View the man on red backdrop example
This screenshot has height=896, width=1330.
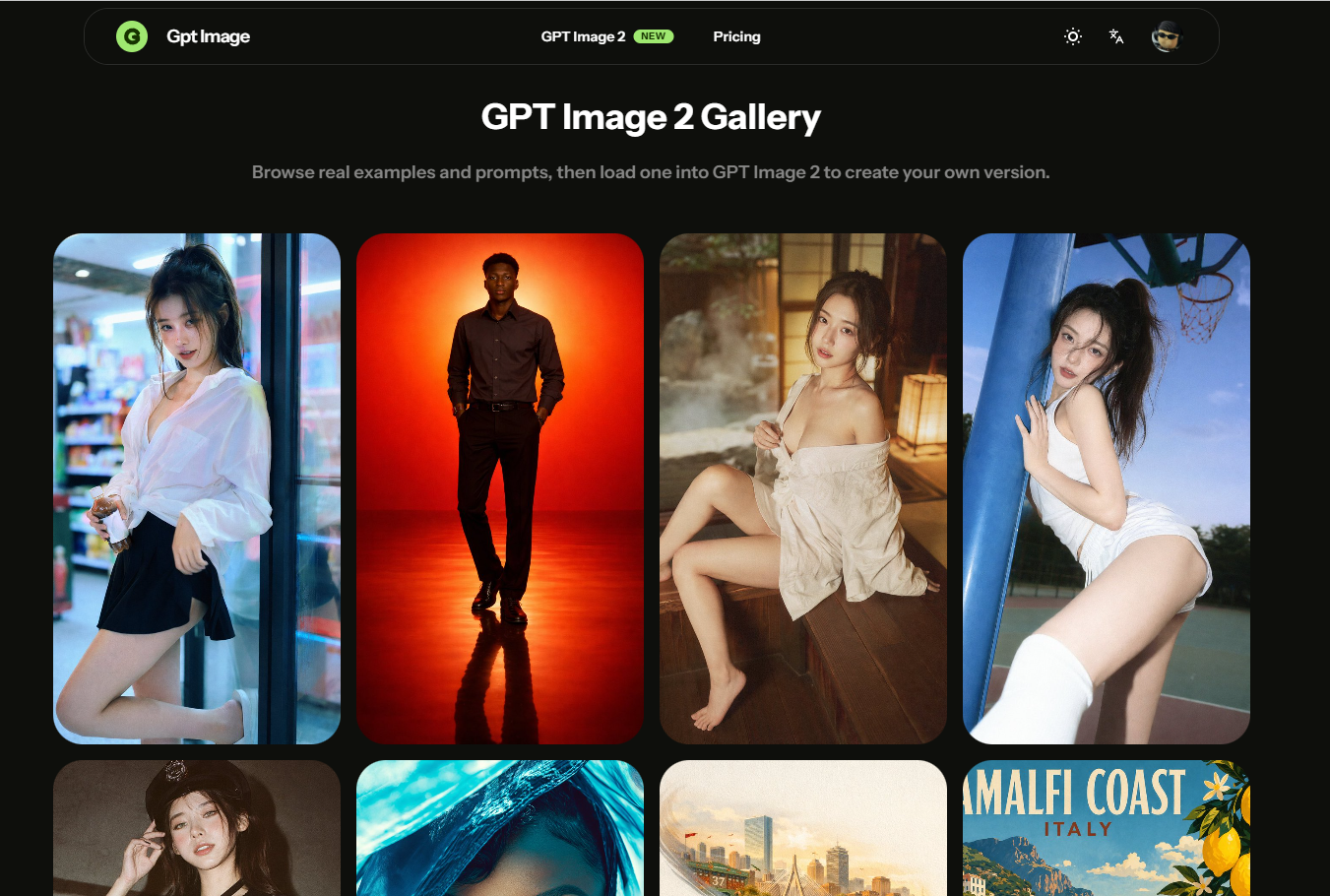pyautogui.click(x=499, y=487)
